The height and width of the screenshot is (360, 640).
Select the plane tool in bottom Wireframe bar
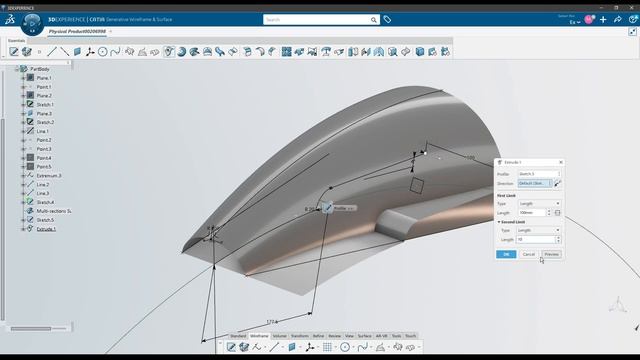point(291,347)
